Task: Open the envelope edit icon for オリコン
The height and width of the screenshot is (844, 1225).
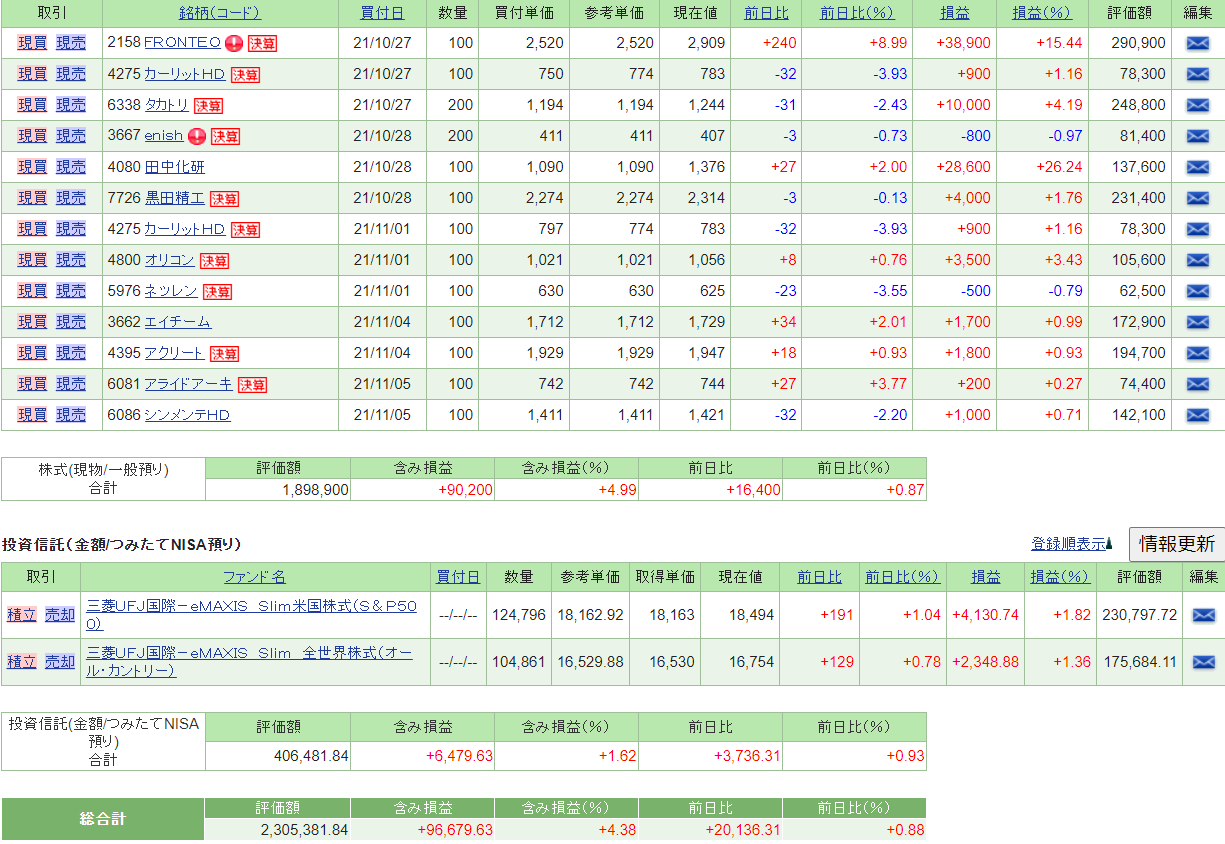Action: [1197, 260]
